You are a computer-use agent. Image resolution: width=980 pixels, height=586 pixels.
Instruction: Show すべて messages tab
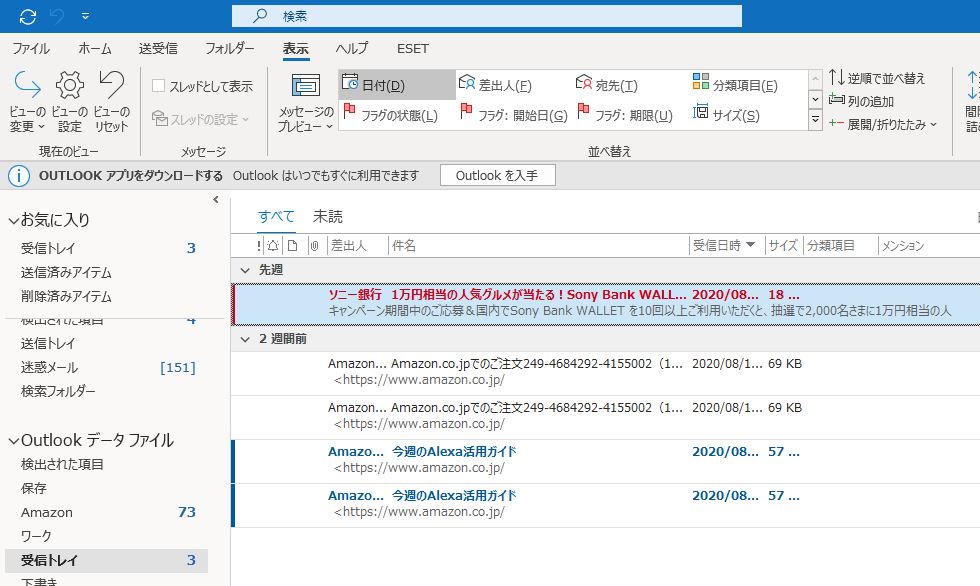tap(276, 217)
